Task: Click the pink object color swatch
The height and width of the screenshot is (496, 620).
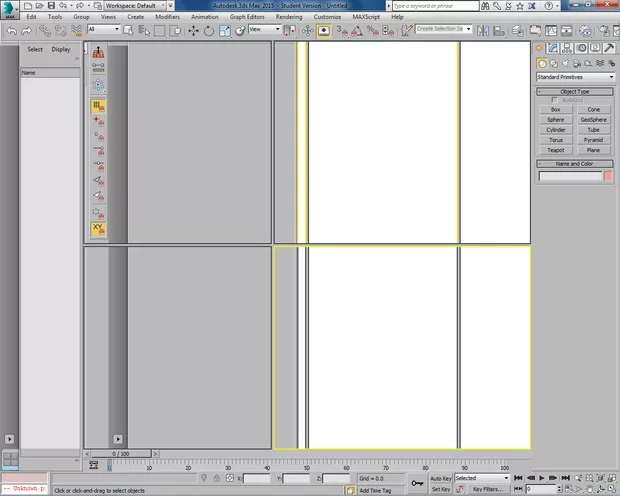Action: 608,176
